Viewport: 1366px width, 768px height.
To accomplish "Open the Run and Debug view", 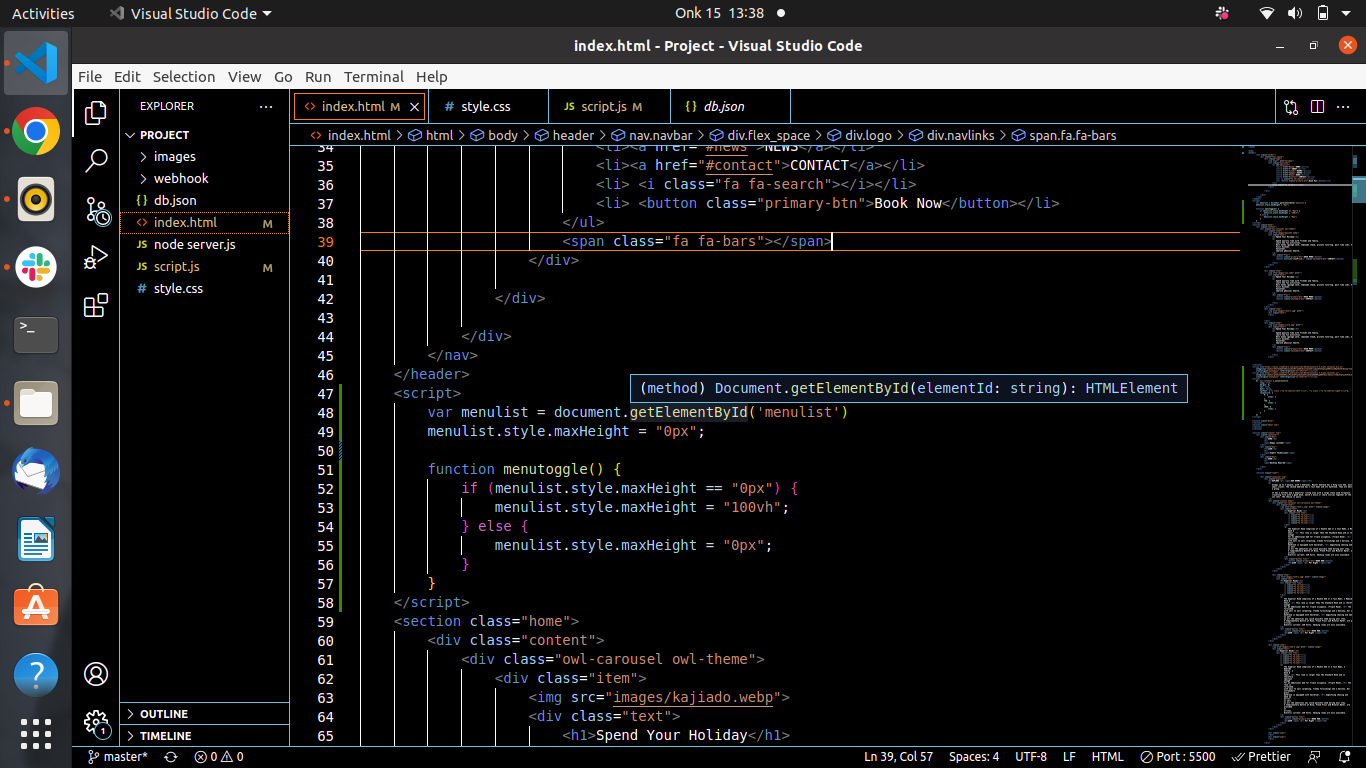I will 96,257.
